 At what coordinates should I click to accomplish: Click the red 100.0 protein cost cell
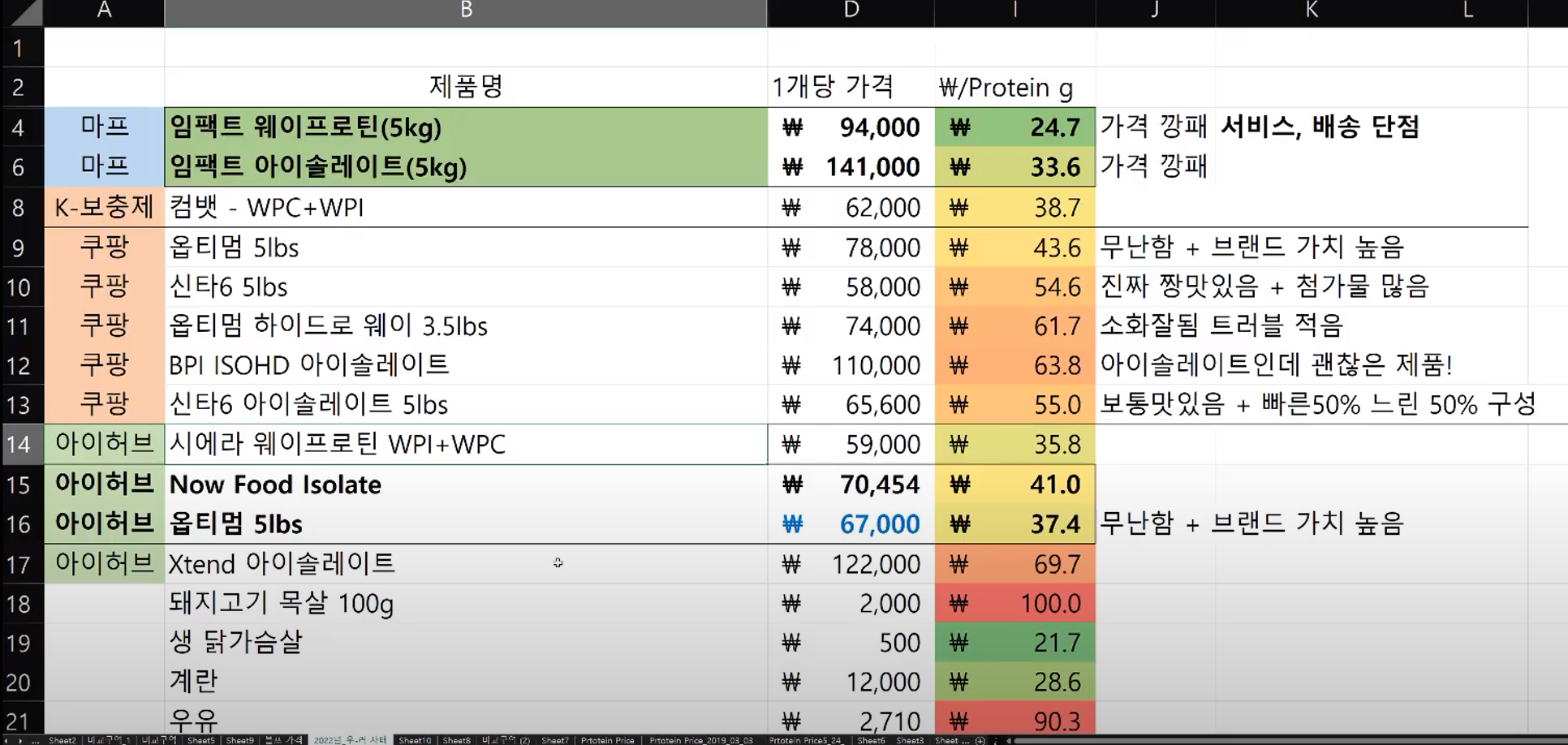(x=1014, y=604)
